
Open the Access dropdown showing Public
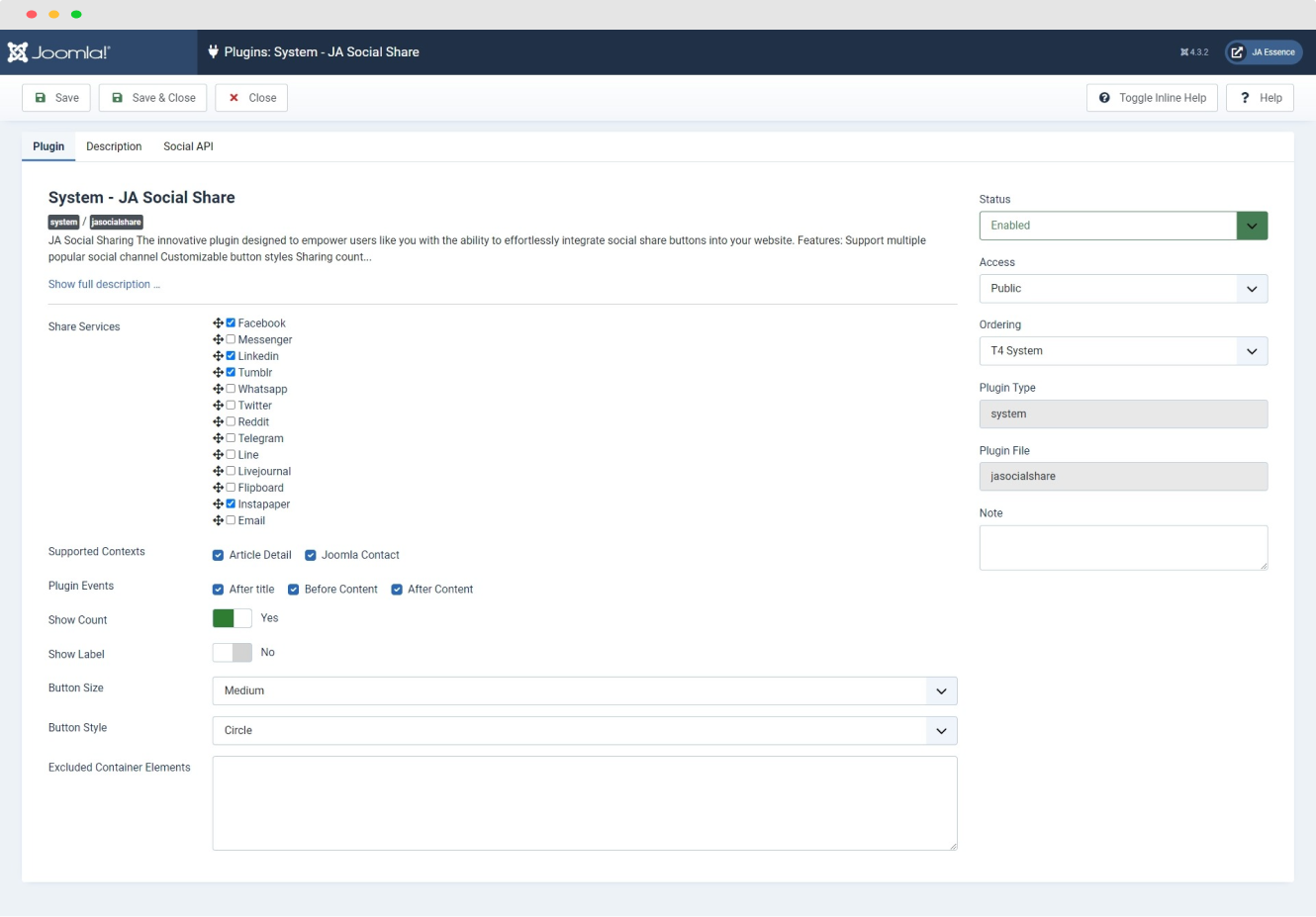[1123, 289]
